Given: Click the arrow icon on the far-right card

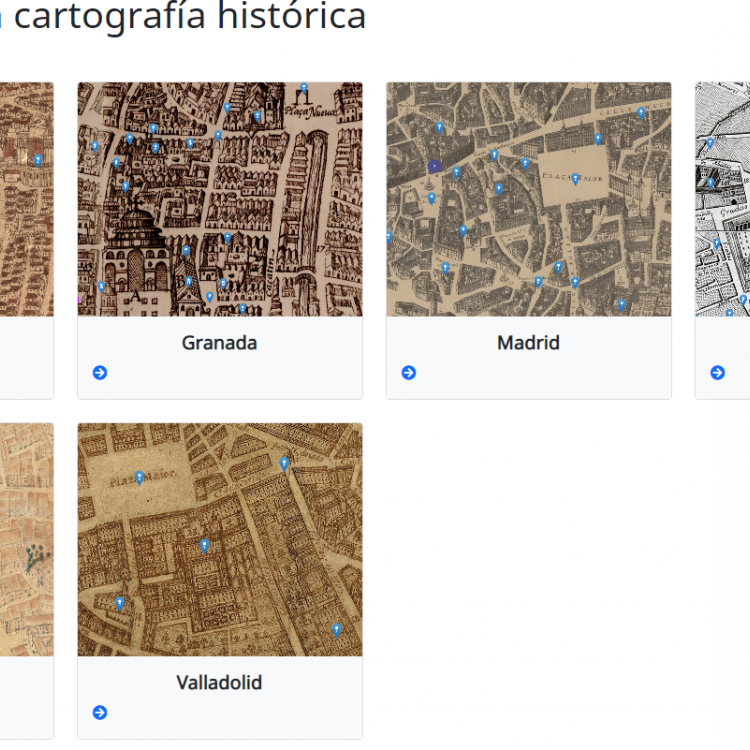Looking at the screenshot, I should (x=717, y=373).
